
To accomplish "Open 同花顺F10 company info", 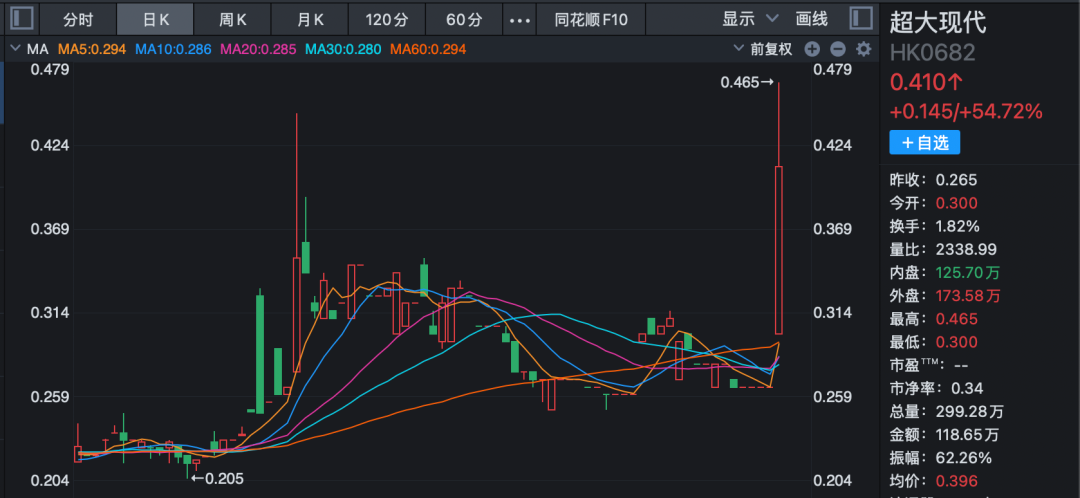I will pos(592,19).
